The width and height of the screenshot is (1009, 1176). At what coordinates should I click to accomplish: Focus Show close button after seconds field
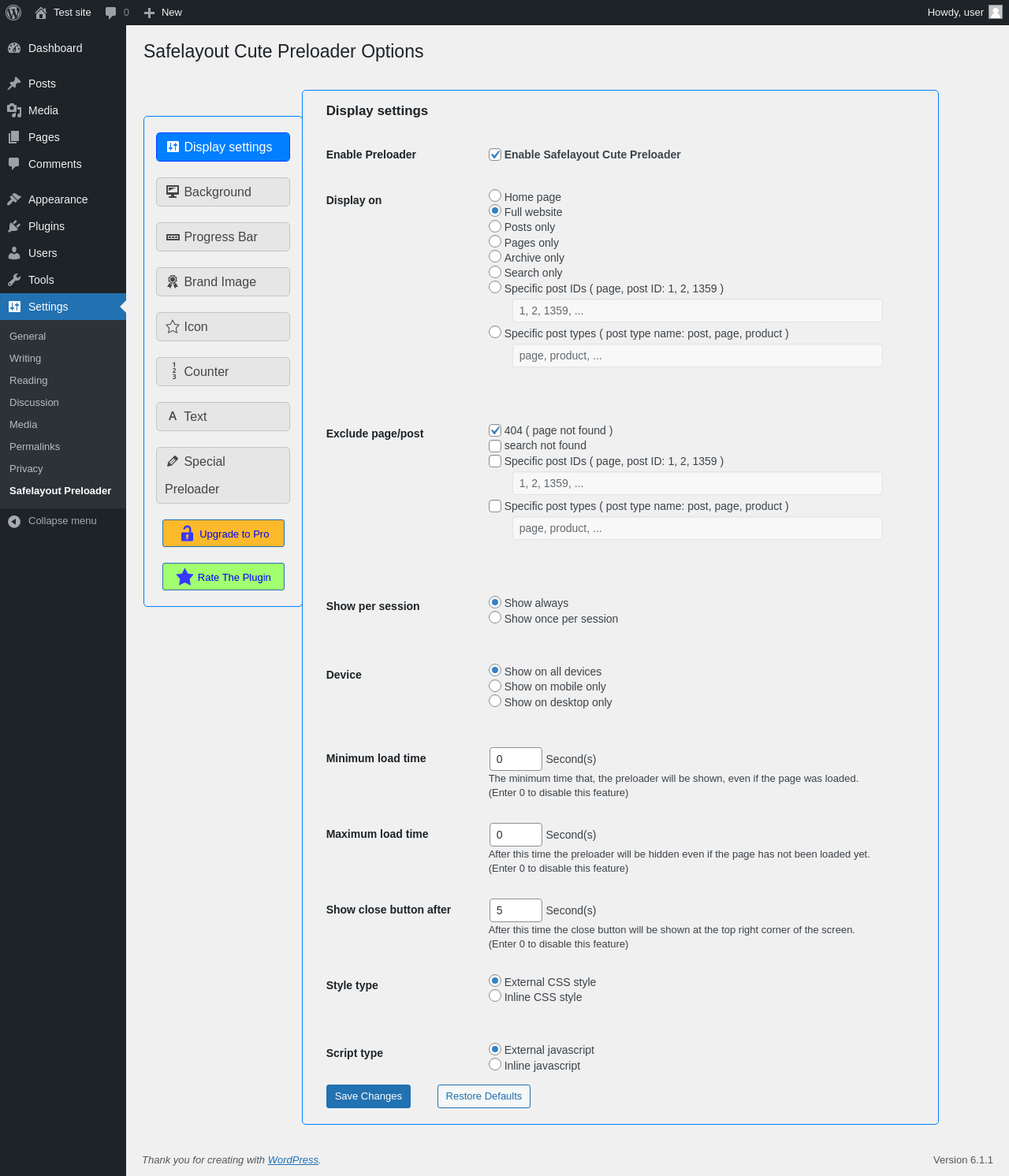point(516,910)
